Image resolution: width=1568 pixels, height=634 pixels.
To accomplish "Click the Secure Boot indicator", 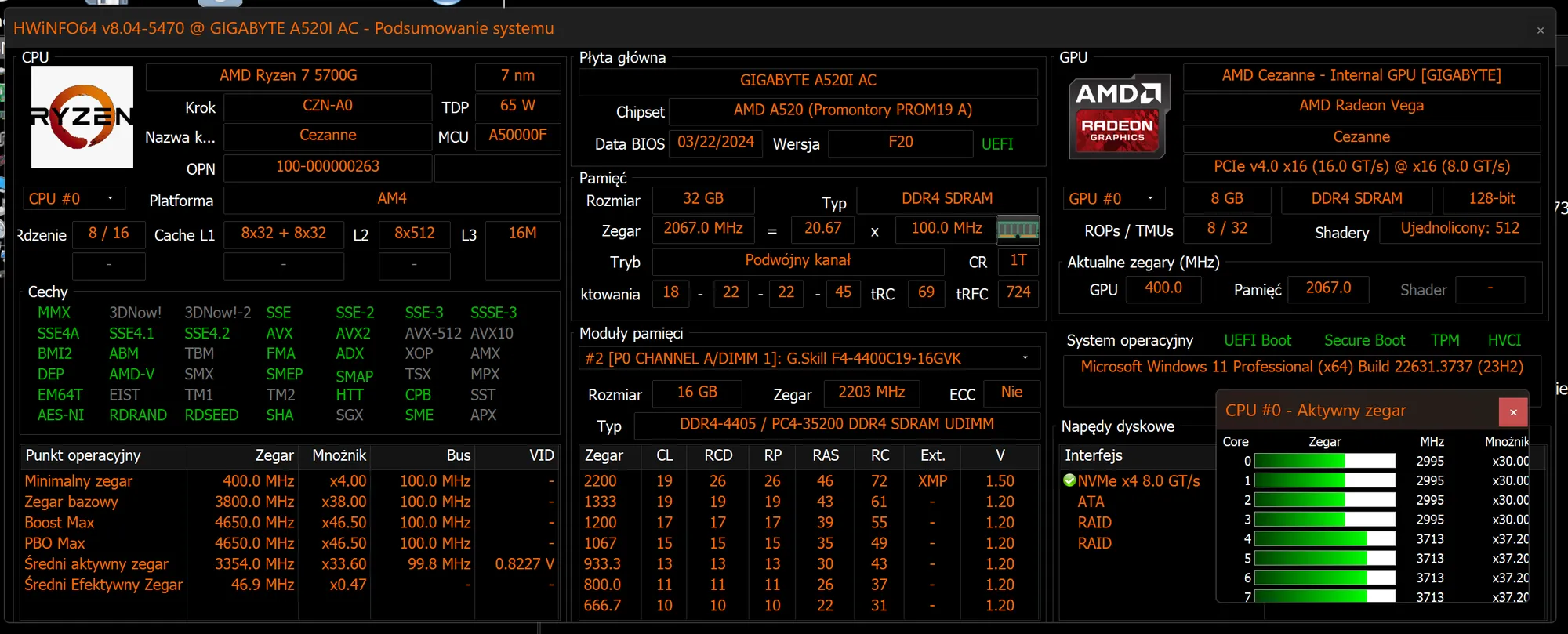I will (1364, 341).
